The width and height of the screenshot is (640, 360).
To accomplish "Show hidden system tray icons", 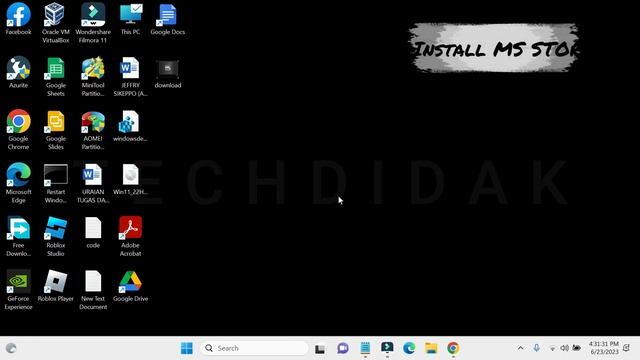I will (x=520, y=348).
